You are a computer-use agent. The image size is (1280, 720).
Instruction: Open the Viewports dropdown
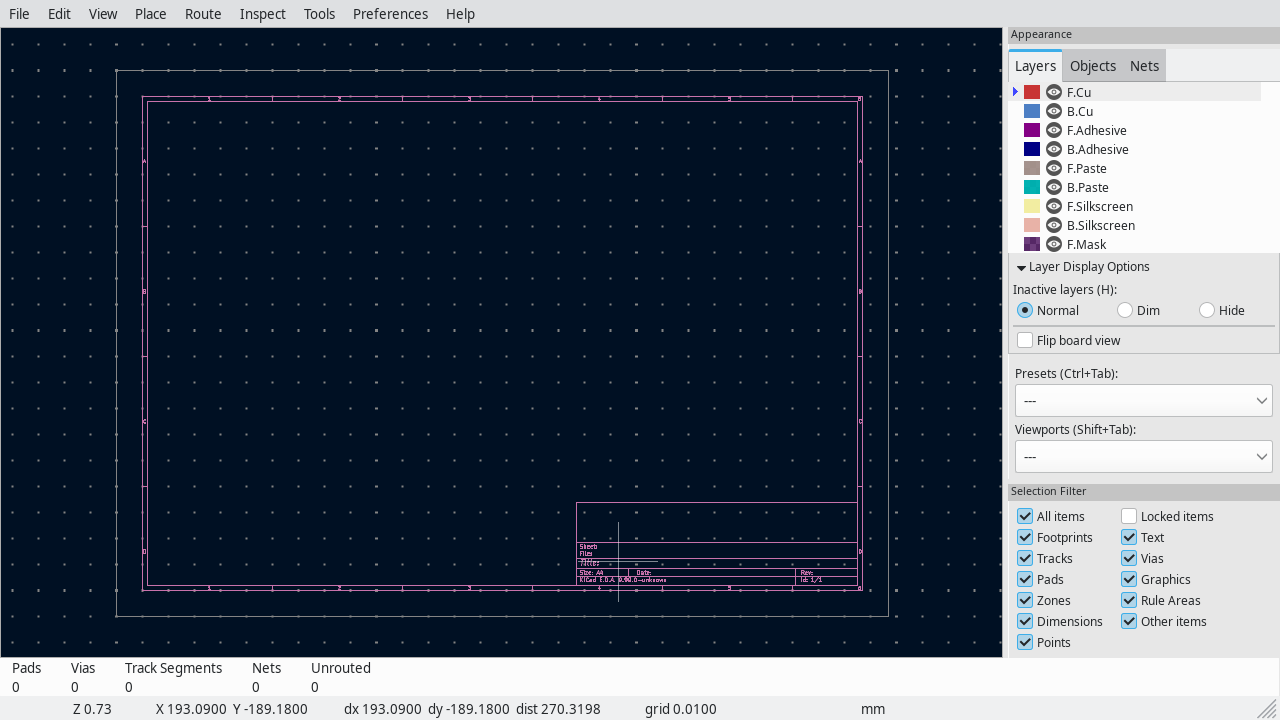[1143, 456]
